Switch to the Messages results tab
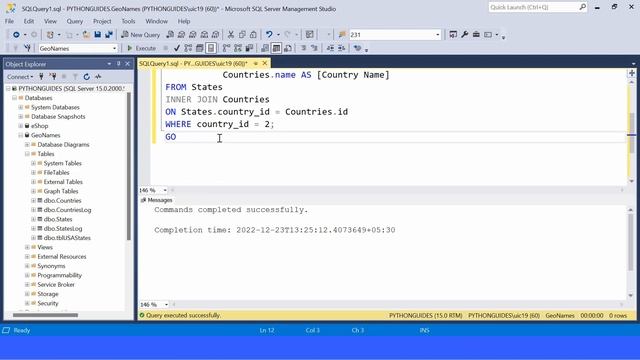The height and width of the screenshot is (360, 640). pyautogui.click(x=157, y=200)
